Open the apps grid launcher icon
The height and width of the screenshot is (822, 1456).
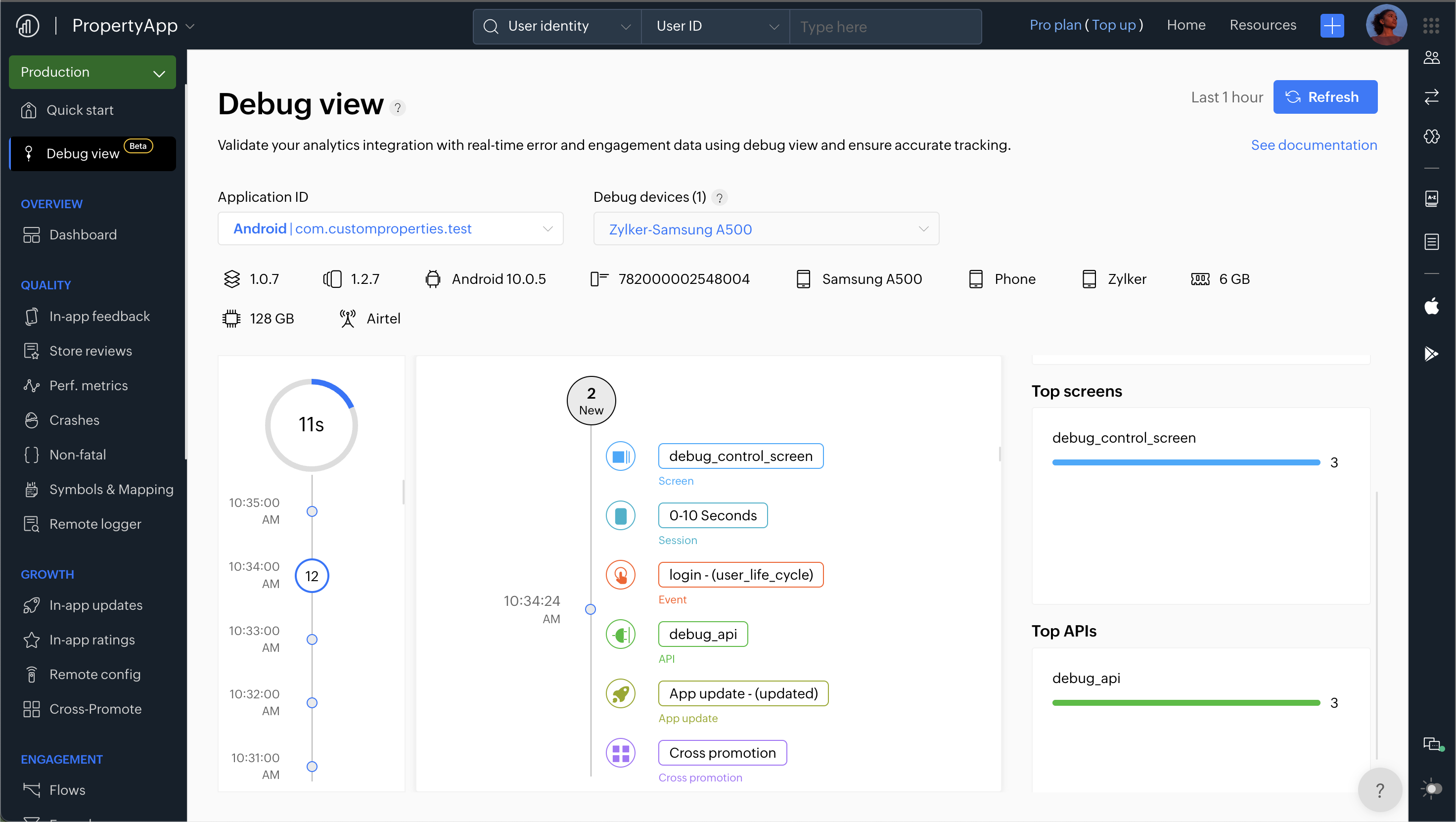click(x=1431, y=26)
